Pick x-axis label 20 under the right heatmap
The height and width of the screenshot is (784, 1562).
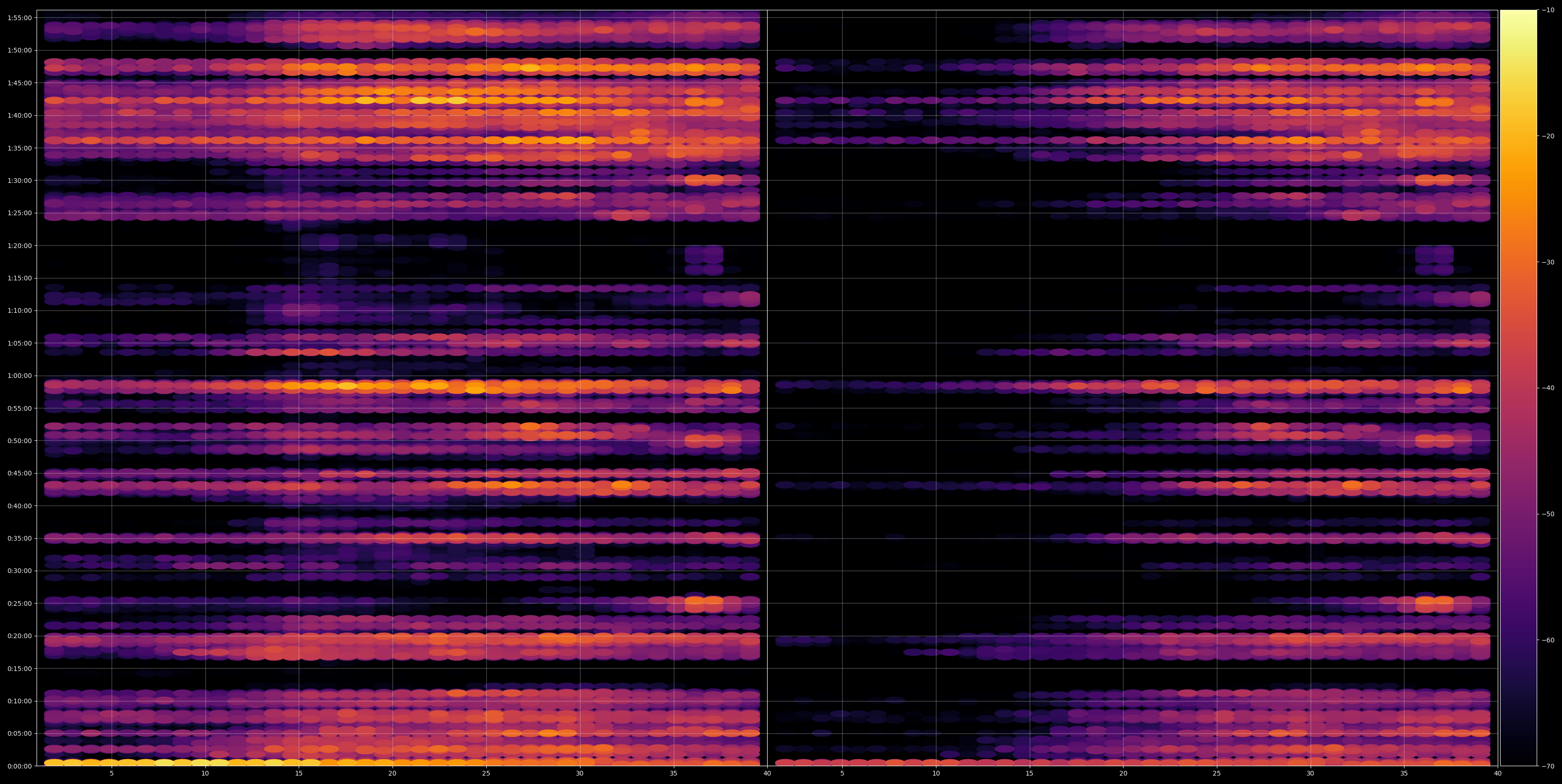point(1123,774)
